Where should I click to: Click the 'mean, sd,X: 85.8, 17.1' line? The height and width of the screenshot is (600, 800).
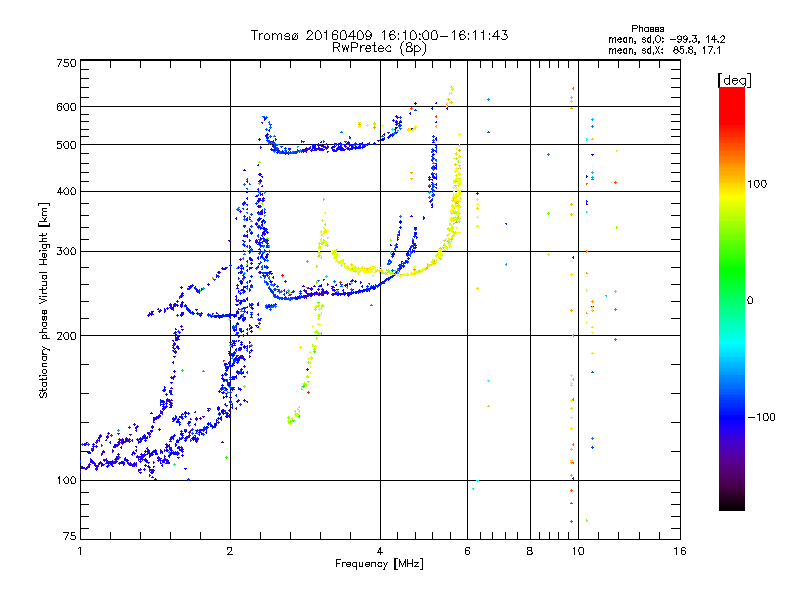(665, 51)
